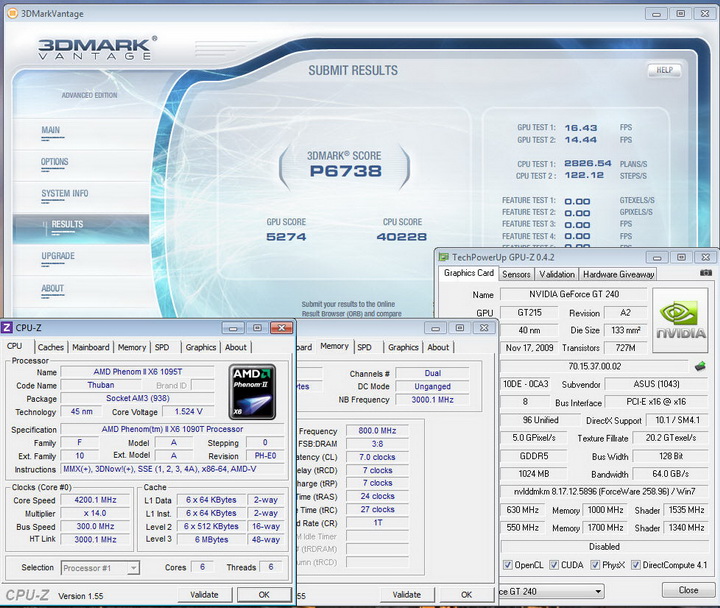The height and width of the screenshot is (608, 720).
Task: Open SYSTEM INFO in the 3DMark sidebar
Action: pos(65,193)
